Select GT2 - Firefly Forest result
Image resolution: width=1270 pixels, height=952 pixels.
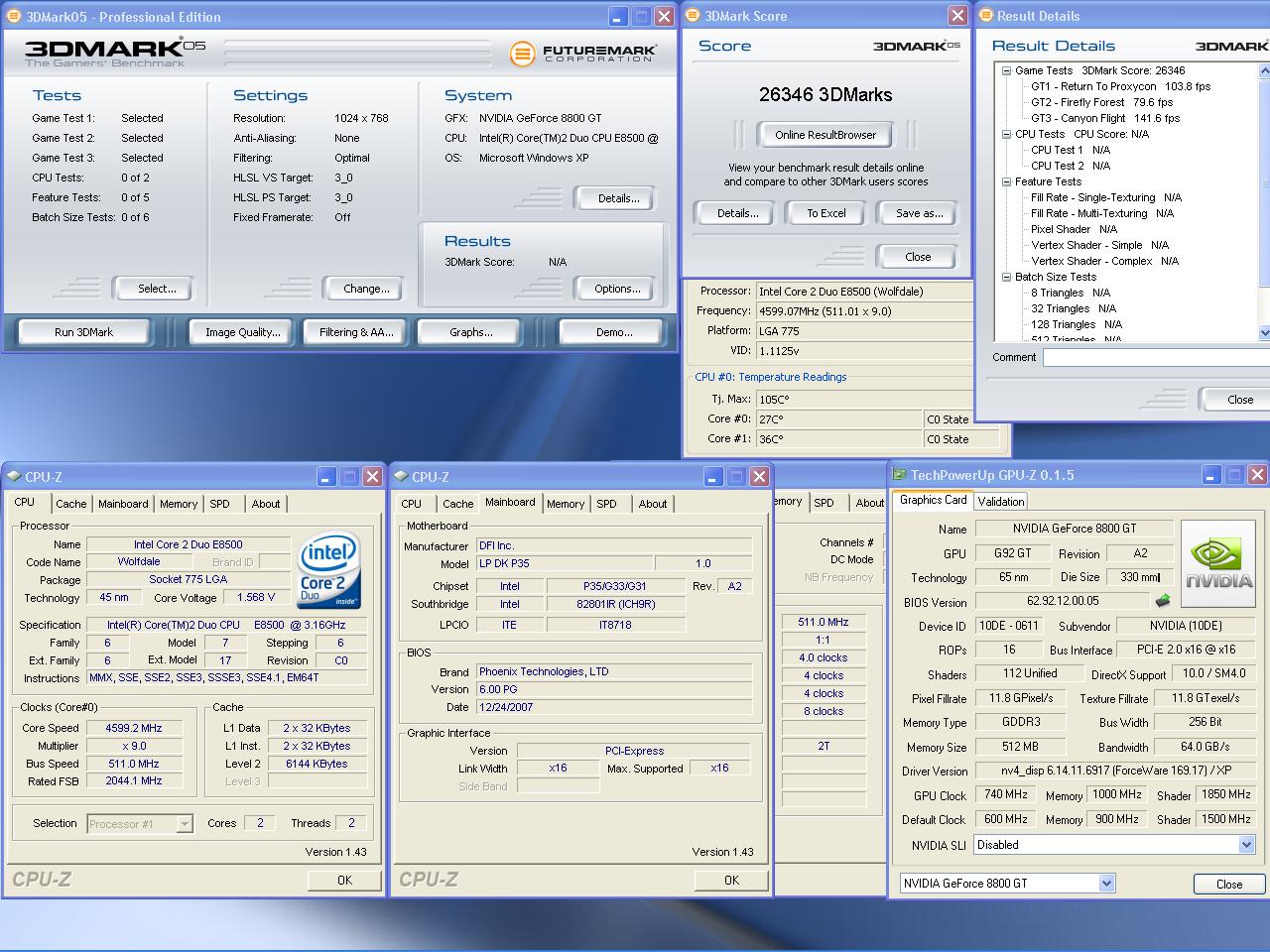(1101, 102)
